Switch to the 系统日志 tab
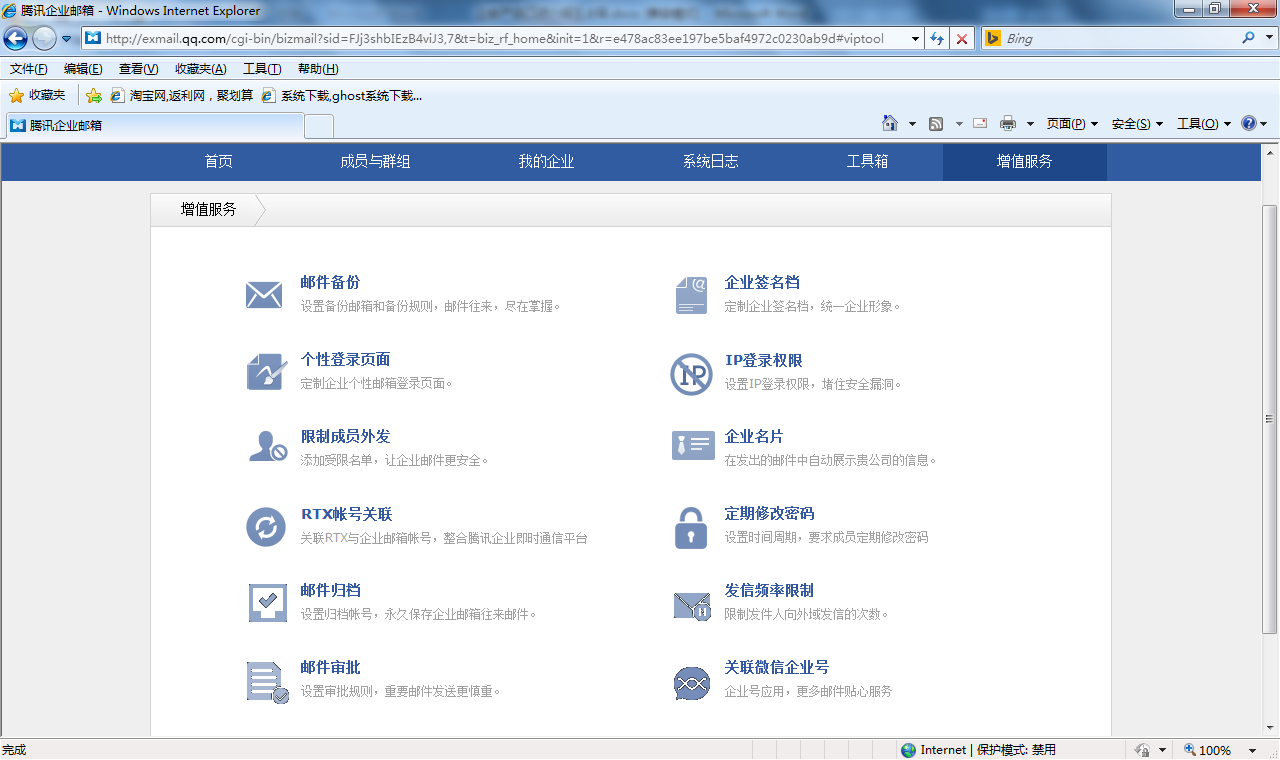The image size is (1280, 760). pos(711,161)
